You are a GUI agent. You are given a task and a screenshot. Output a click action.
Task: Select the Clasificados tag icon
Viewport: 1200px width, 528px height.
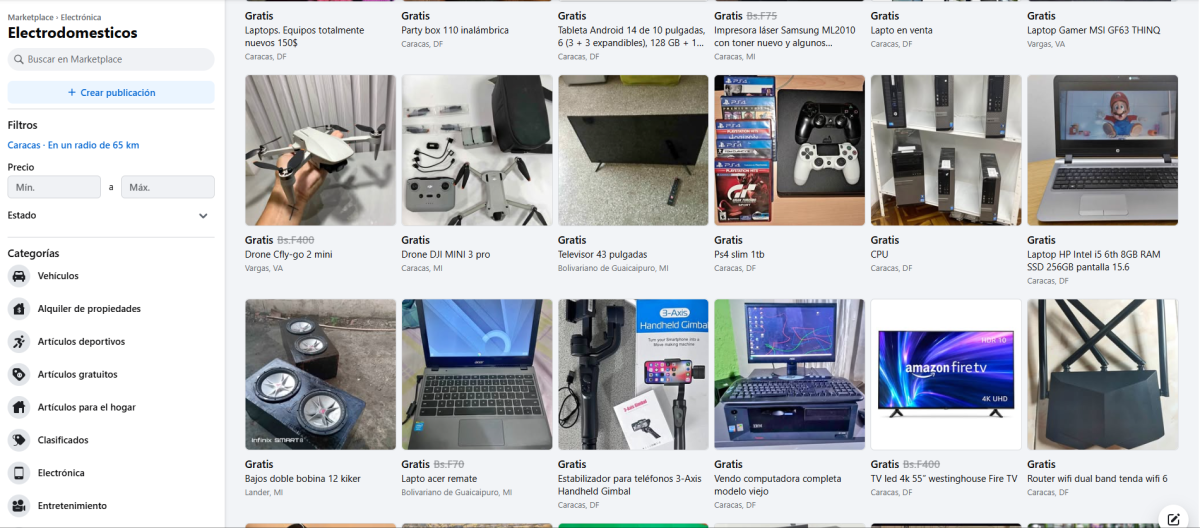pyautogui.click(x=18, y=440)
